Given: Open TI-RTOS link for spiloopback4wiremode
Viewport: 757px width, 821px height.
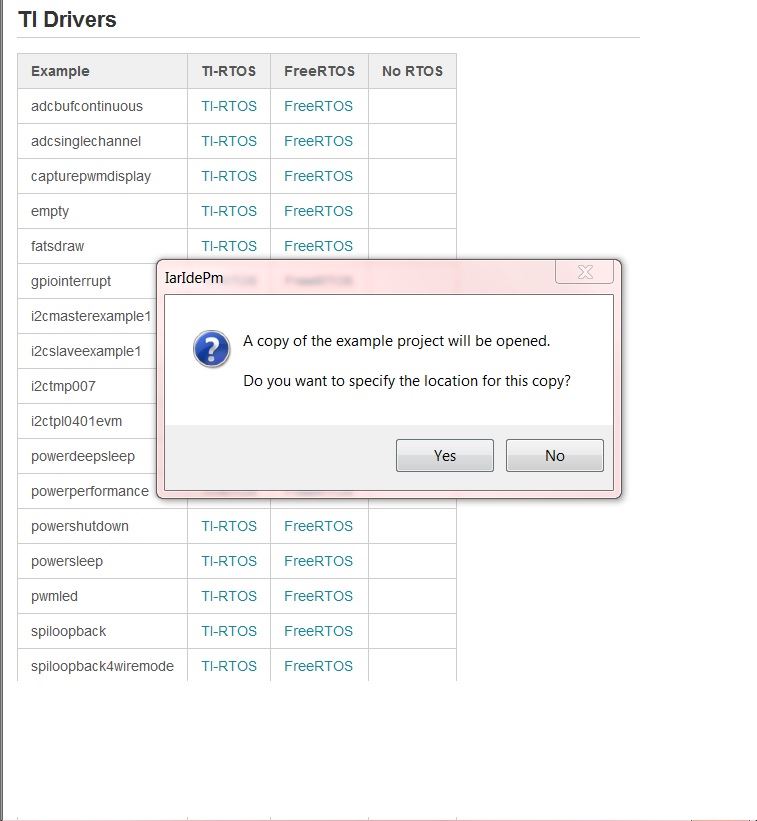Looking at the screenshot, I should click(229, 666).
